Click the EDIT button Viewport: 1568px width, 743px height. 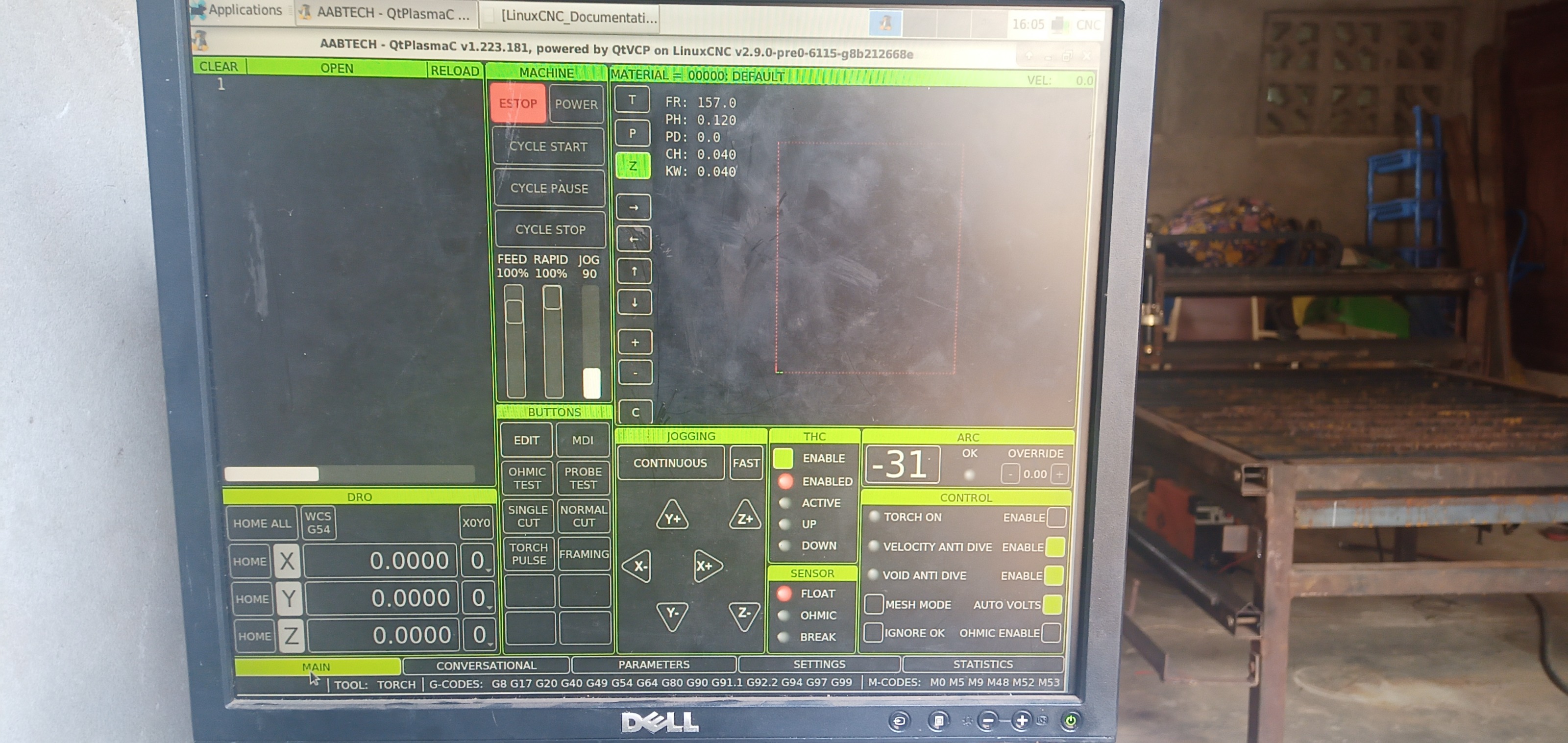tap(527, 440)
